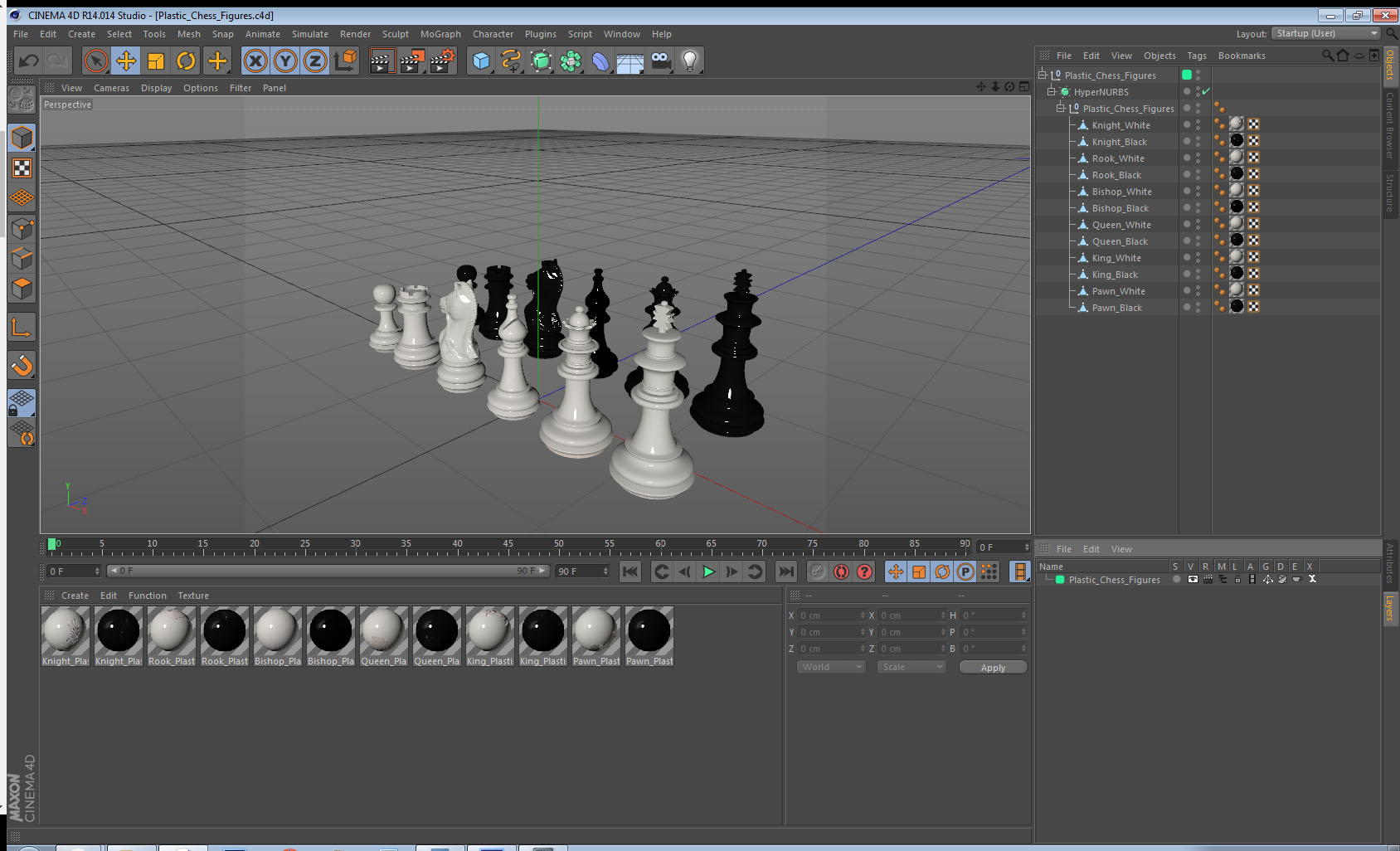Open the Array modeling objects icon
1400x851 pixels.
[x=571, y=61]
